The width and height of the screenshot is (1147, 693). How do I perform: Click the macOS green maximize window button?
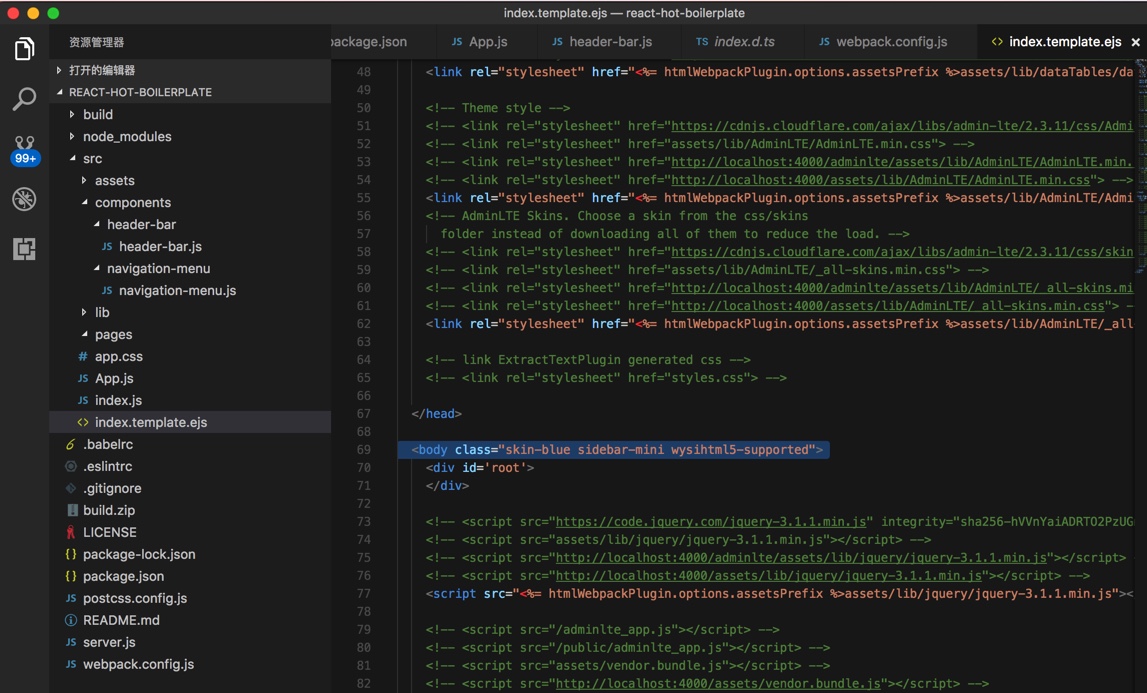point(53,13)
